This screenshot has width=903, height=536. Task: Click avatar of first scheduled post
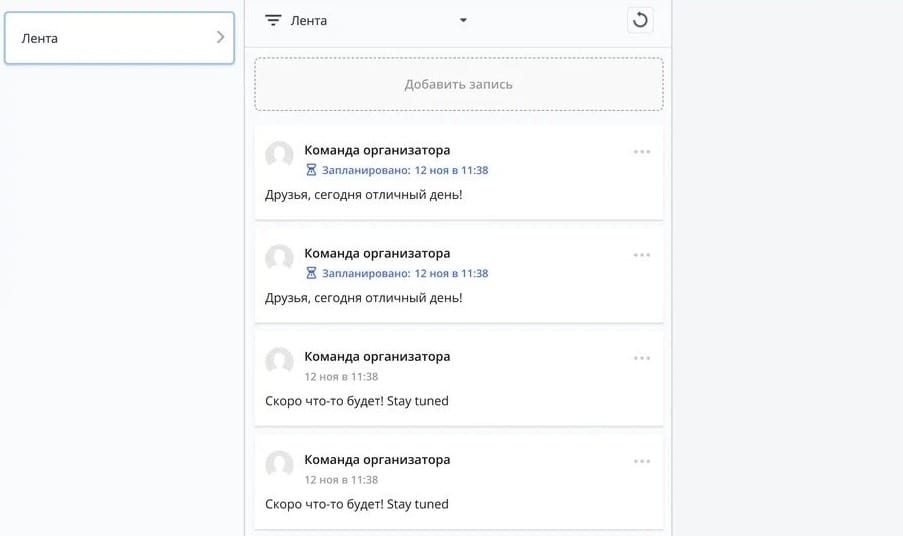coord(279,156)
